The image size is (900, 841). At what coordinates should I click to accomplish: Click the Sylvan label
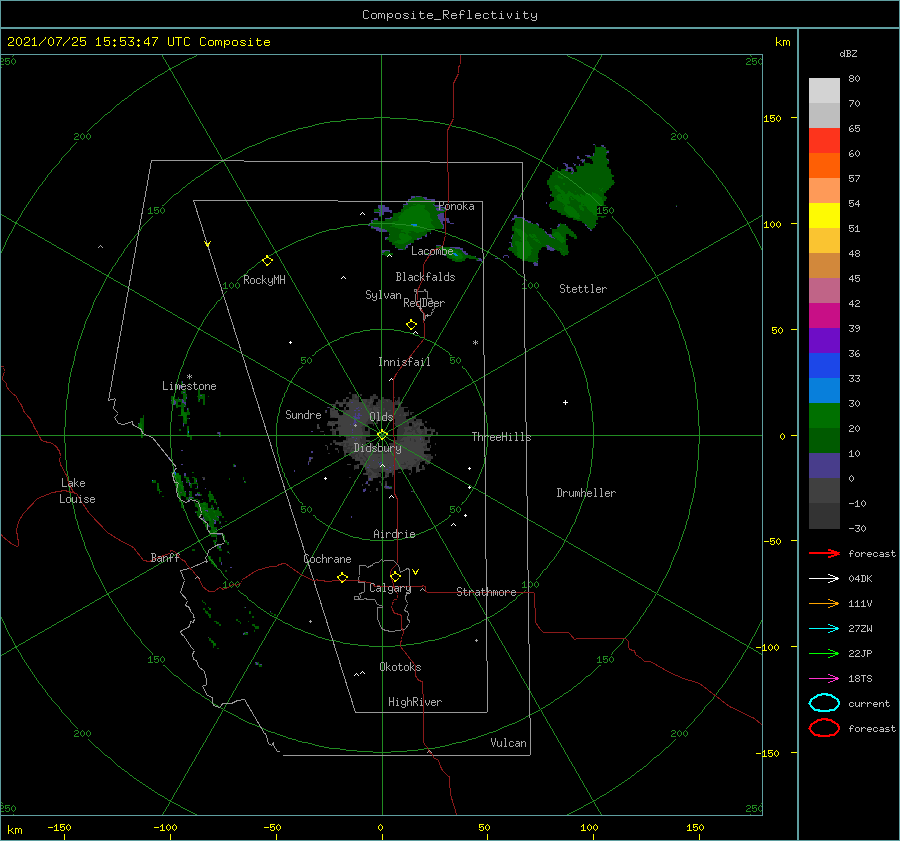(383, 295)
